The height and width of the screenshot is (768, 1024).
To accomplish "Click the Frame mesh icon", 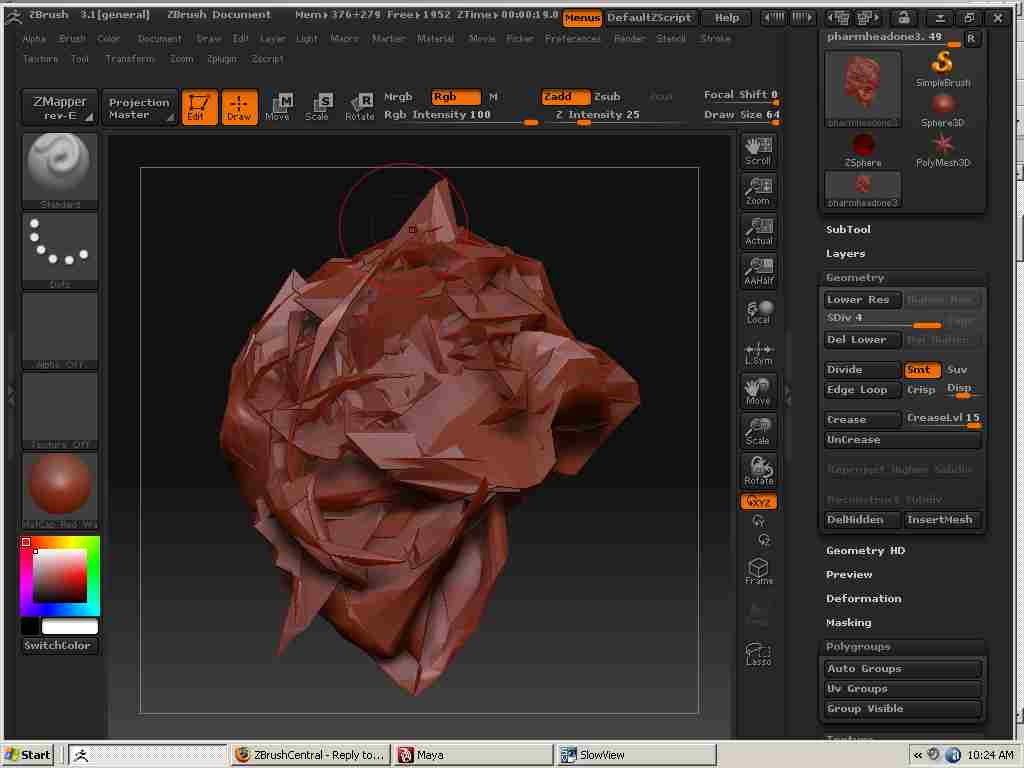I will (758, 571).
